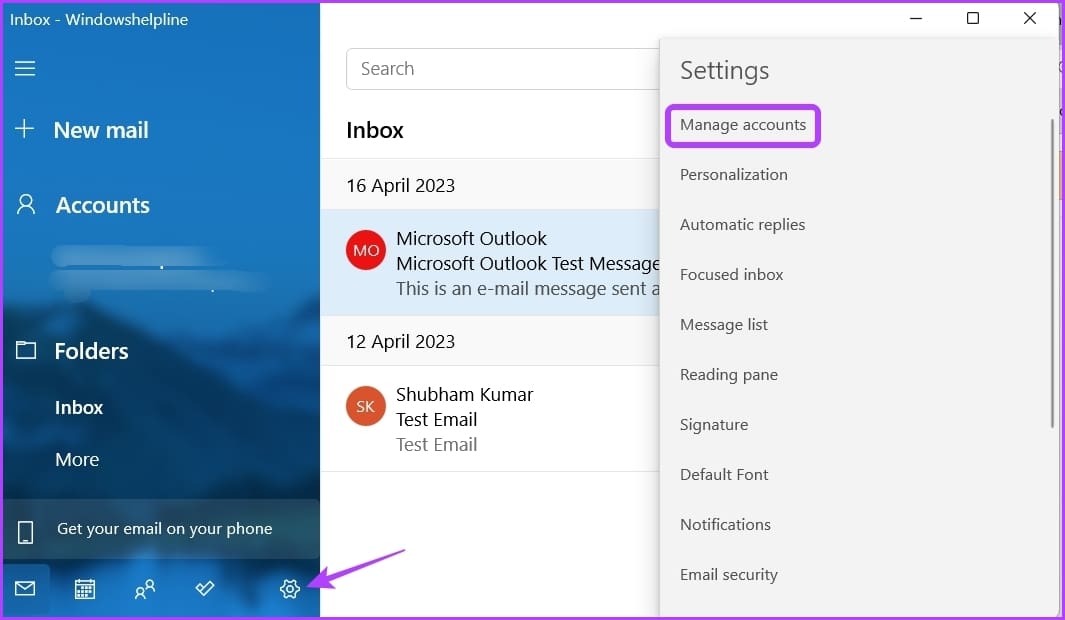Screen dimensions: 1065x620
Task: Click the Settings pane scrollbar
Action: 1052,273
